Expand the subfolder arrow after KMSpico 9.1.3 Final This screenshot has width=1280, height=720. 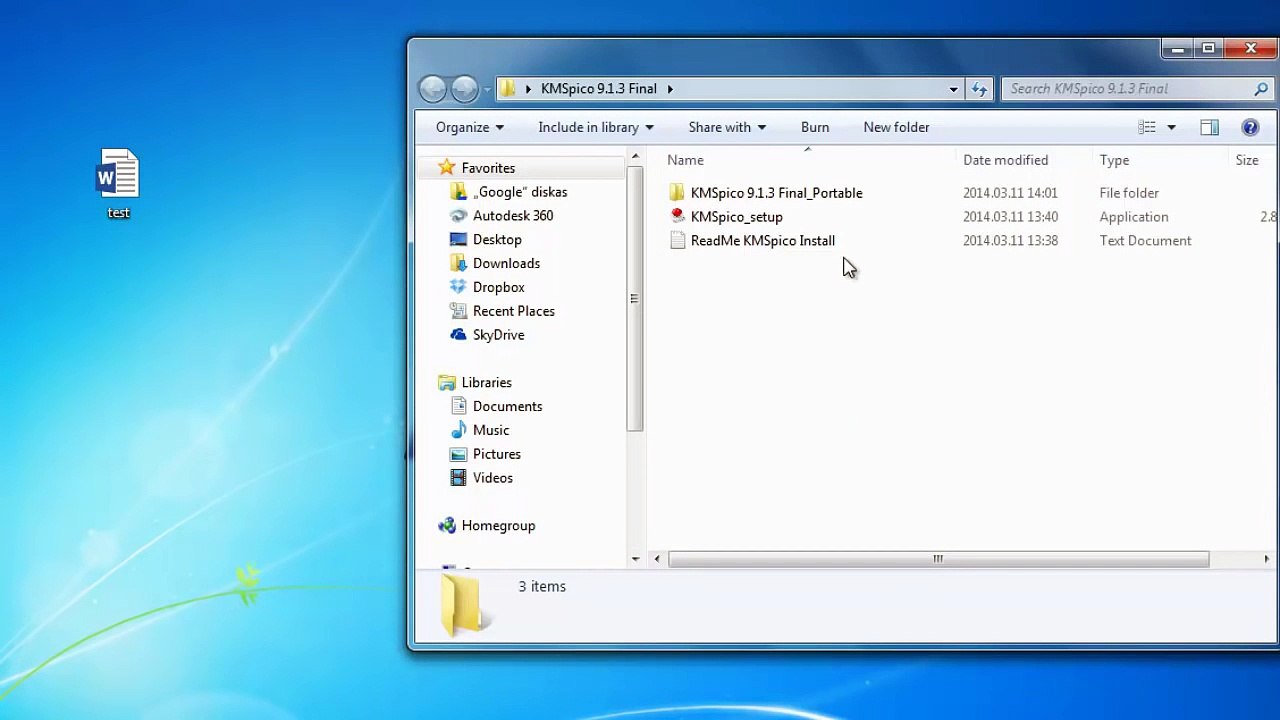(670, 89)
